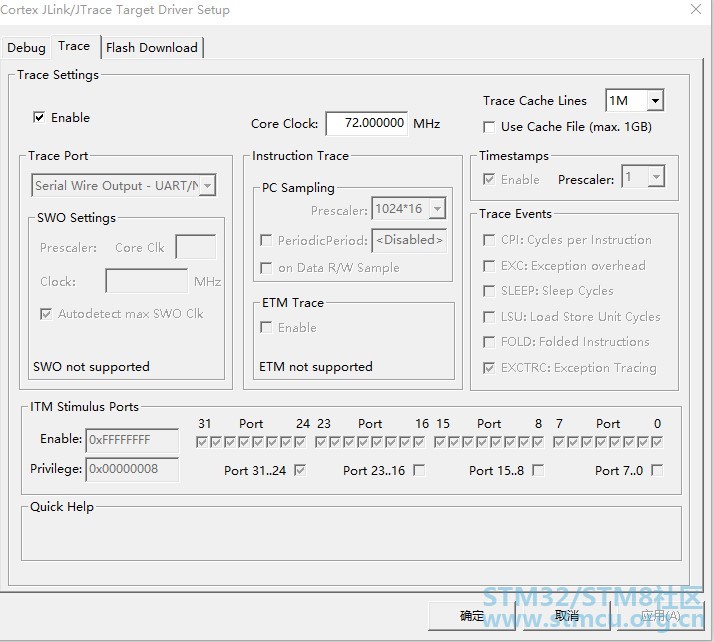Image resolution: width=714 pixels, height=642 pixels.
Task: Click the Core Clock input field
Action: click(x=367, y=123)
